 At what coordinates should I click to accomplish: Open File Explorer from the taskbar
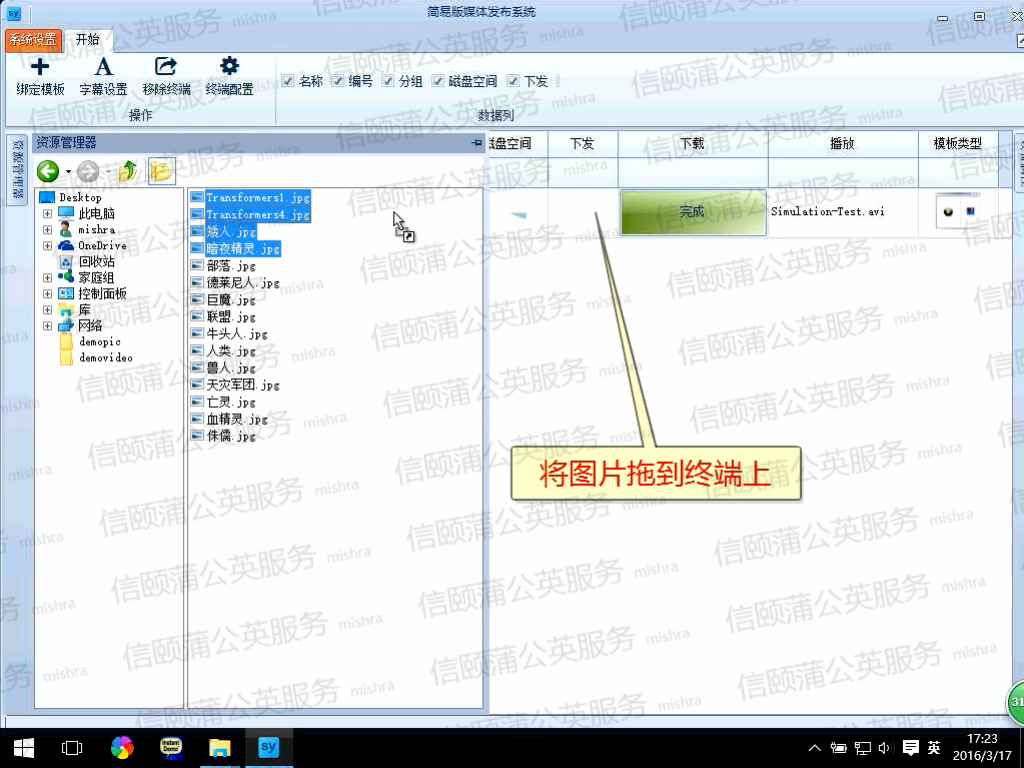click(x=219, y=747)
